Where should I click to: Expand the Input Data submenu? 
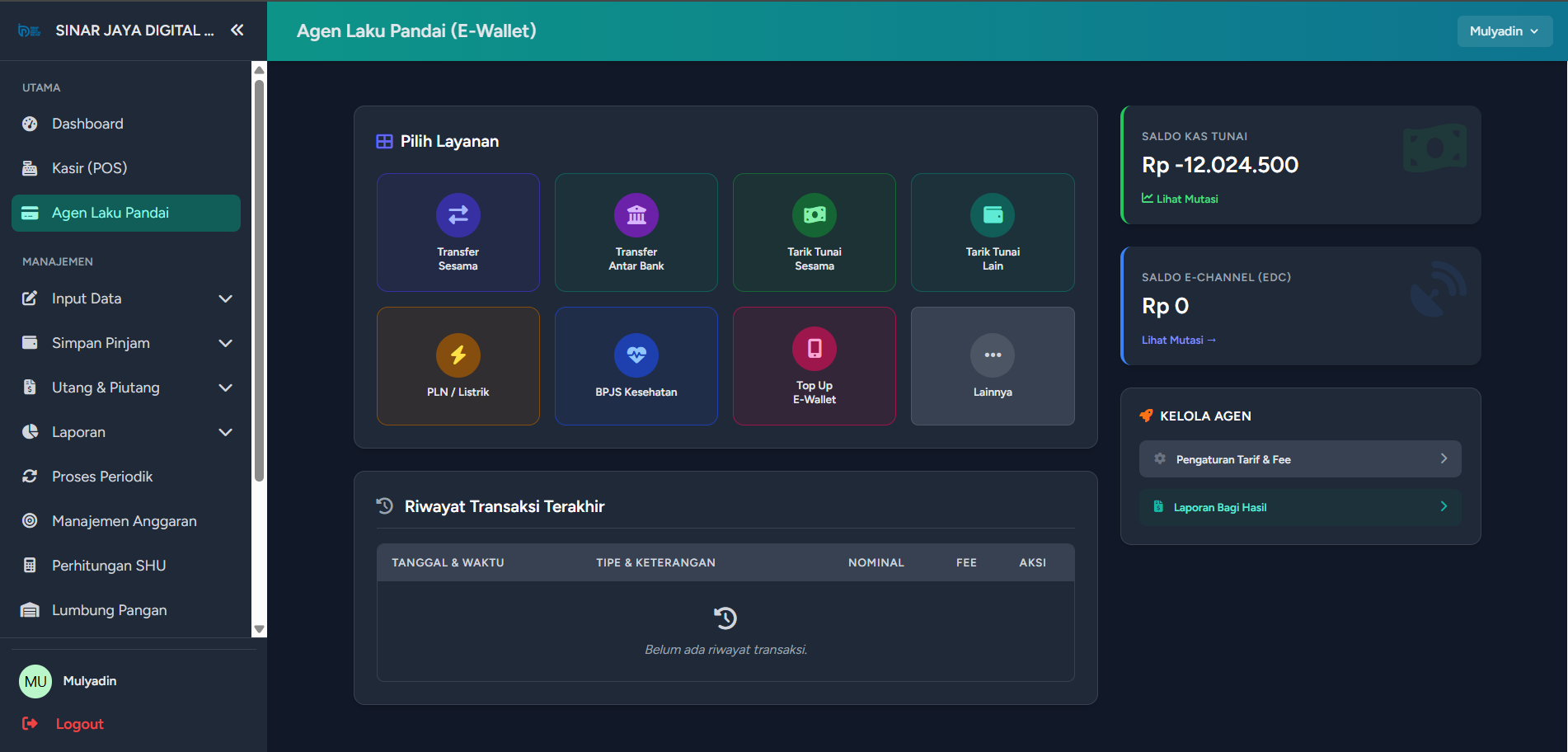(x=225, y=298)
